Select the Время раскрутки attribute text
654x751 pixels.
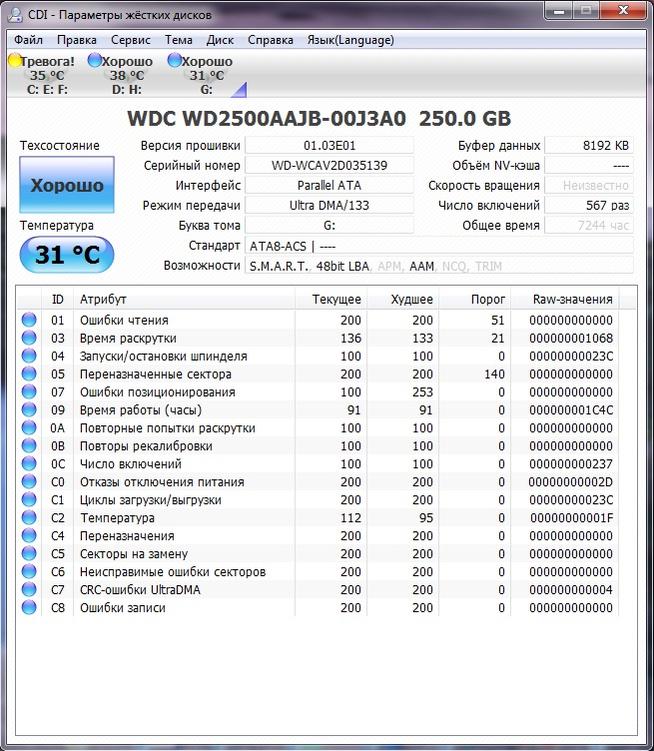pos(128,338)
